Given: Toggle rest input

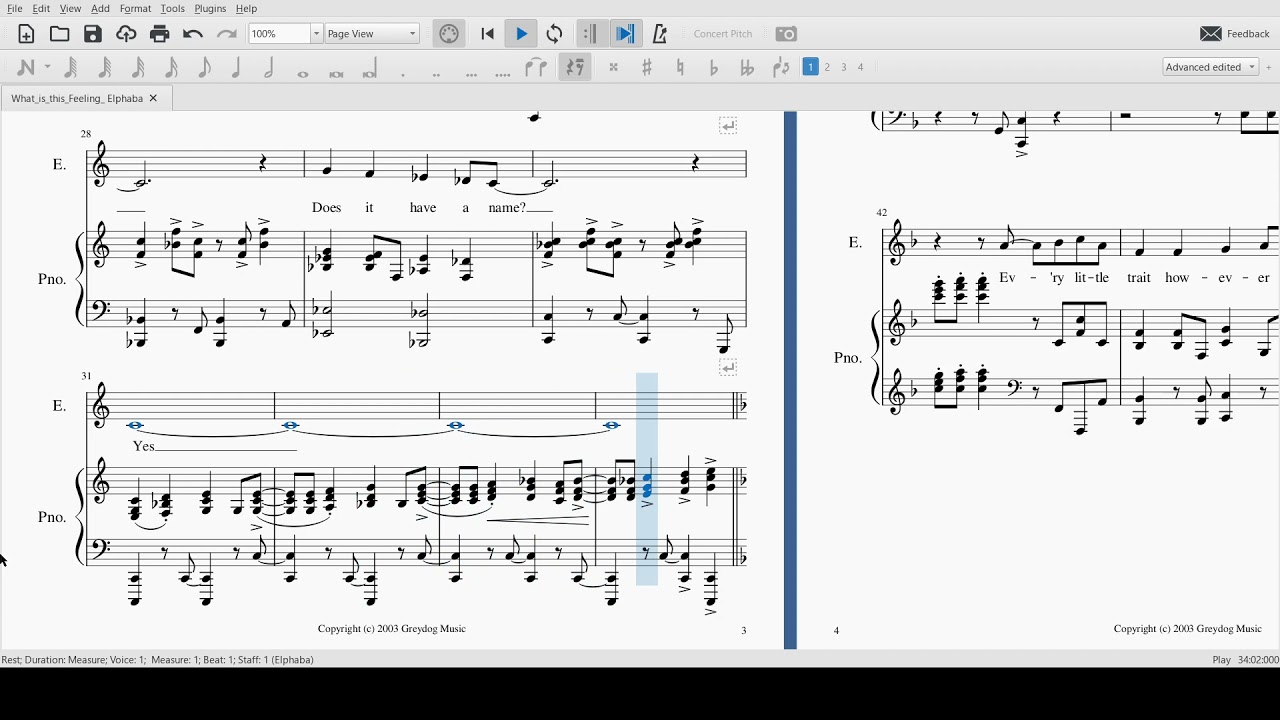Looking at the screenshot, I should [x=575, y=67].
